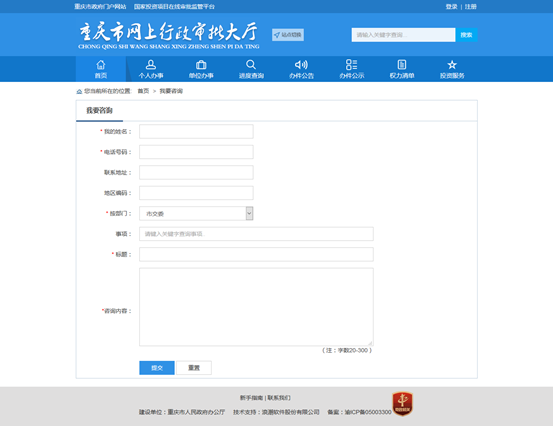Click the white reset button
Screen dimensions: 553x426
(194, 368)
